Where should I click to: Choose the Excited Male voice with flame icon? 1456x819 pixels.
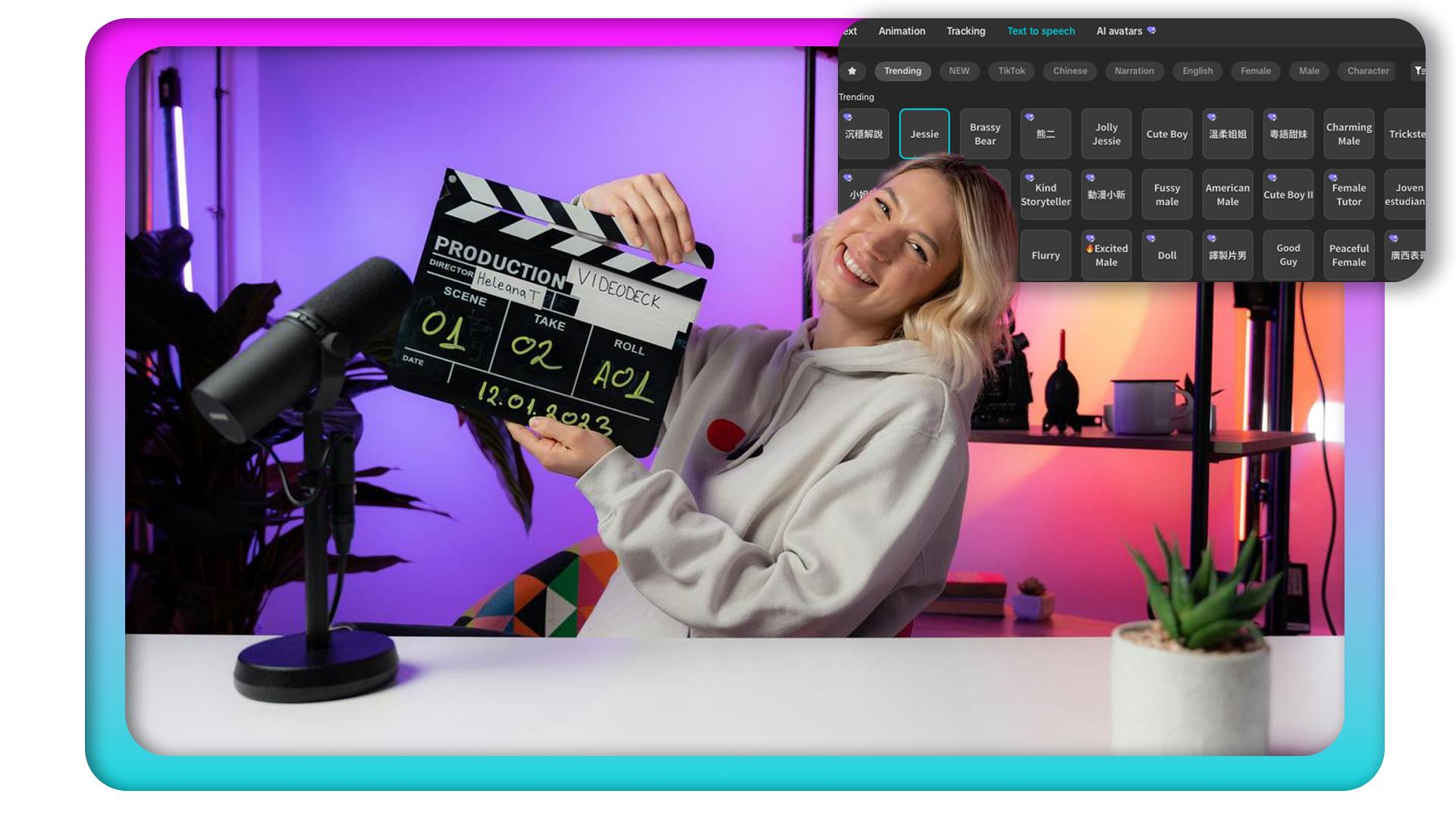point(1106,256)
